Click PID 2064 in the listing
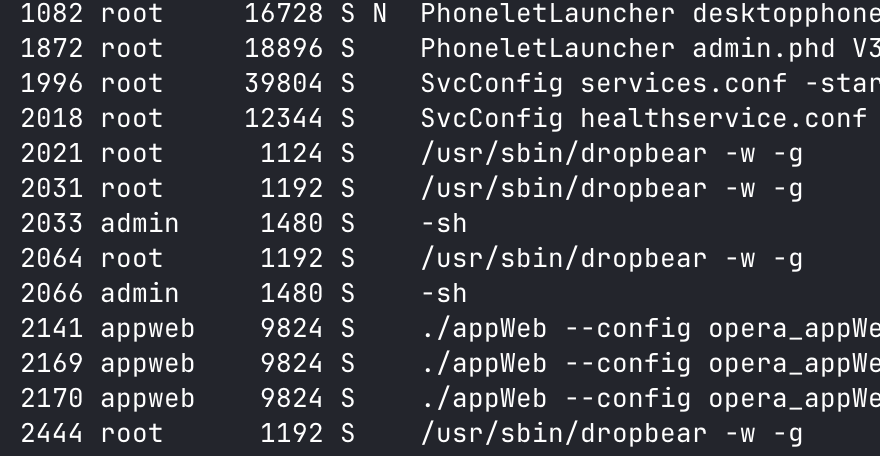This screenshot has width=880, height=456. point(52,259)
